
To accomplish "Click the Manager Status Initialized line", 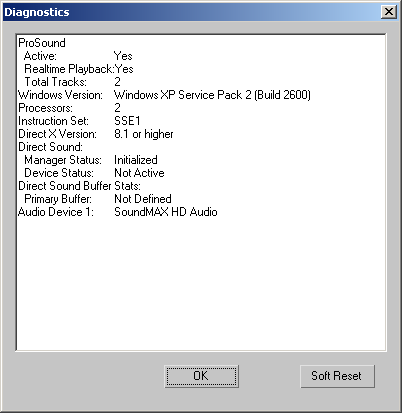I will point(91,160).
